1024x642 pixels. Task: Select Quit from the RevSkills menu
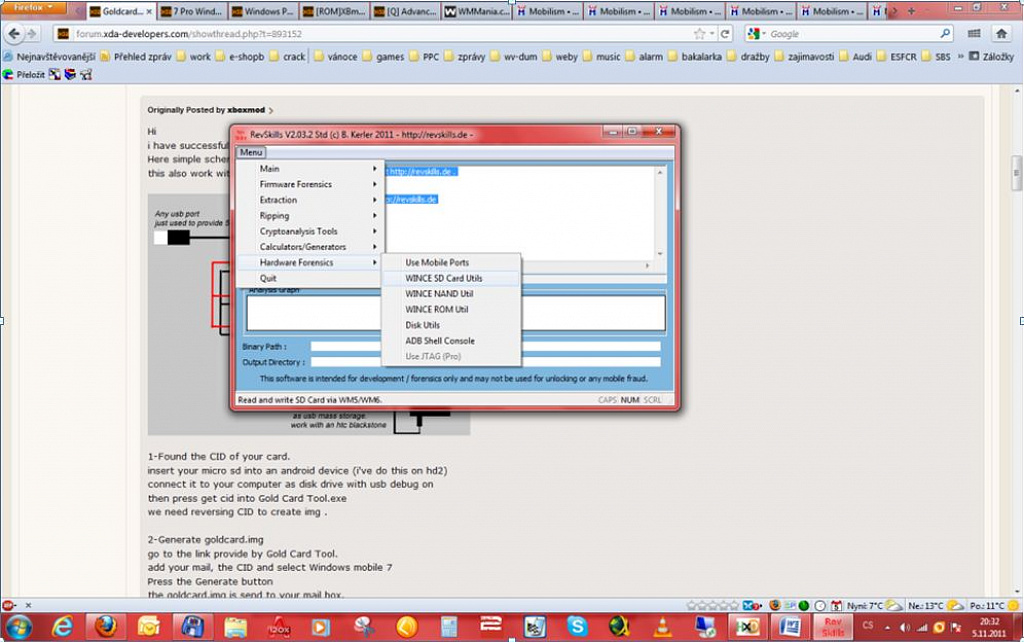pyautogui.click(x=308, y=278)
